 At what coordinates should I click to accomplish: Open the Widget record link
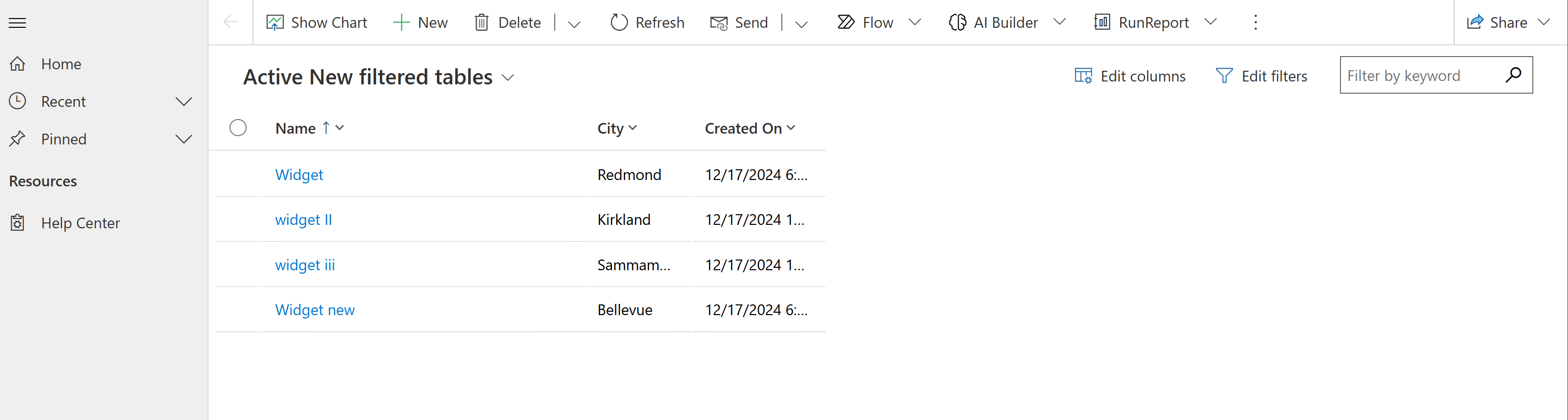(x=299, y=175)
